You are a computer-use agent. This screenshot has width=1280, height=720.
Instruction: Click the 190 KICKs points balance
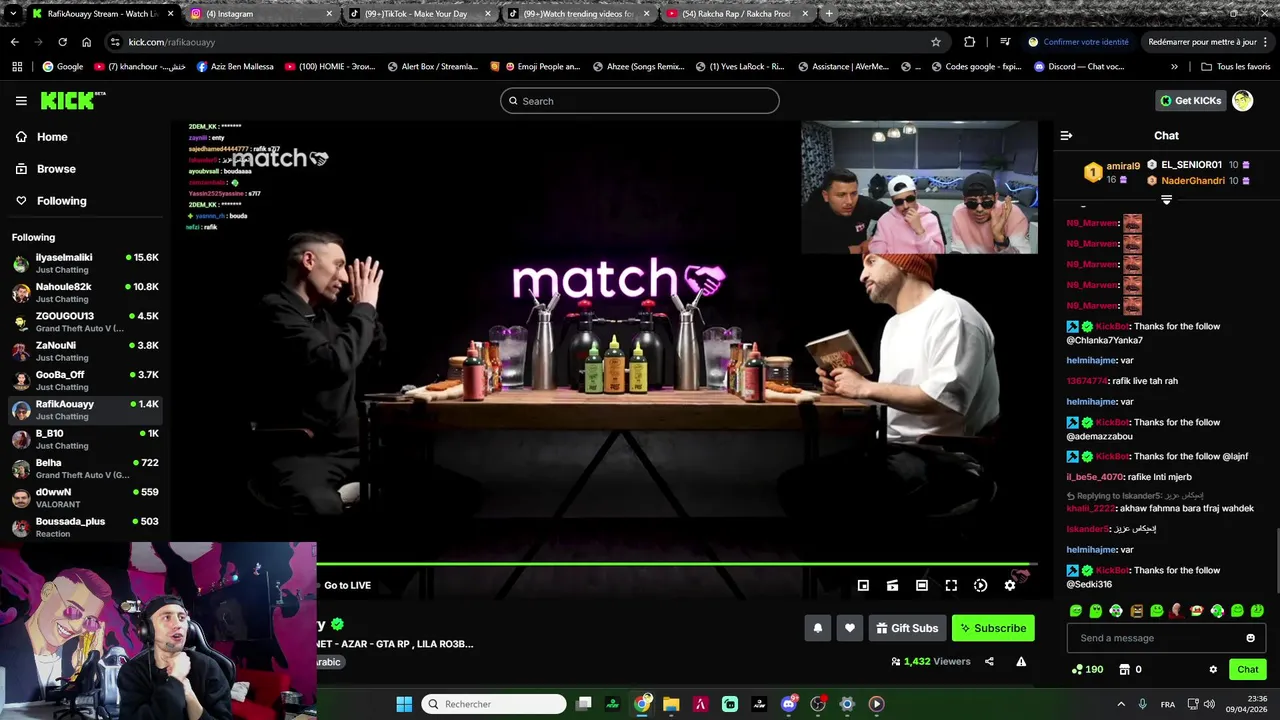tap(1087, 669)
